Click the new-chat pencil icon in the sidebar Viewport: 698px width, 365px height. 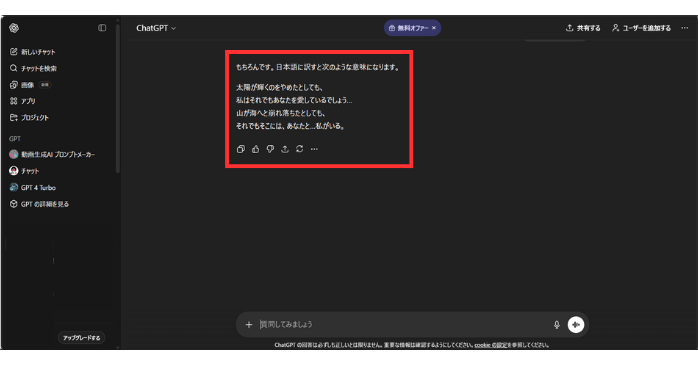click(x=13, y=52)
